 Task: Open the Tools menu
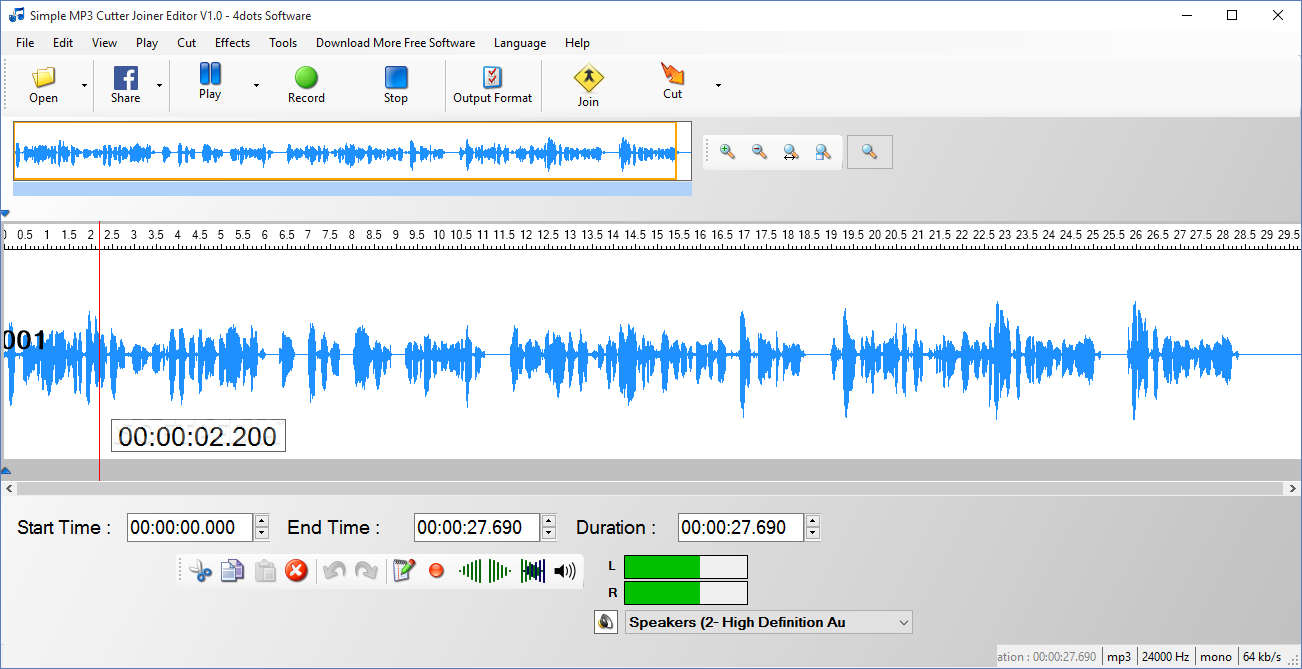(x=283, y=43)
